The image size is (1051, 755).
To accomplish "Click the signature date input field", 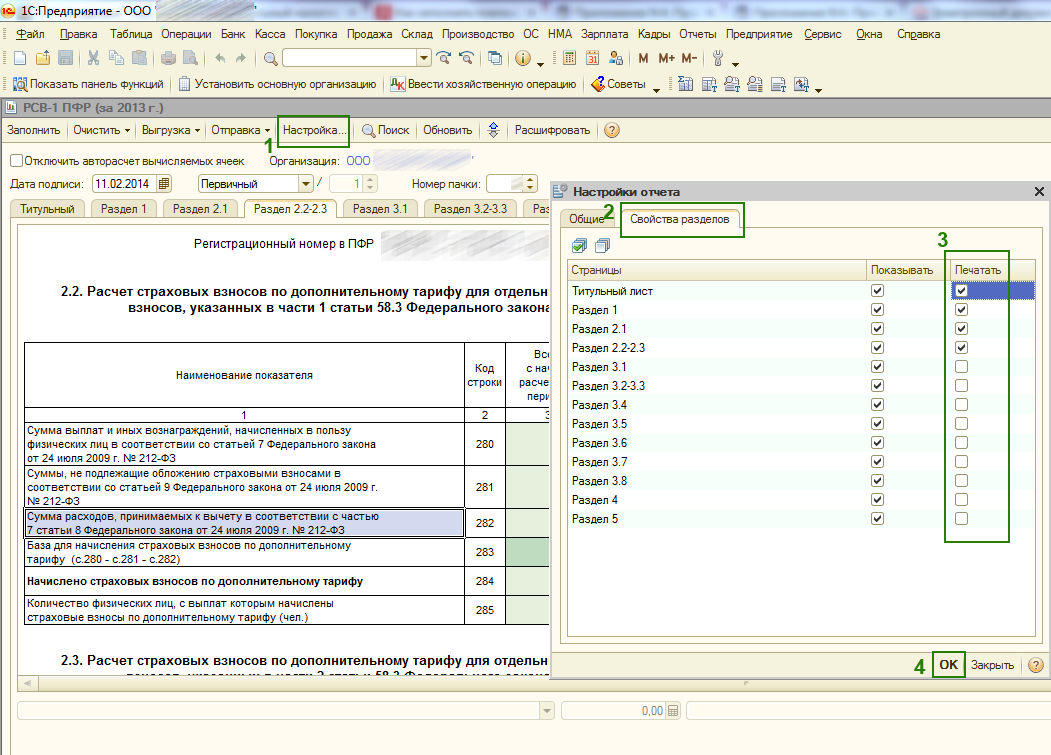I will point(124,184).
